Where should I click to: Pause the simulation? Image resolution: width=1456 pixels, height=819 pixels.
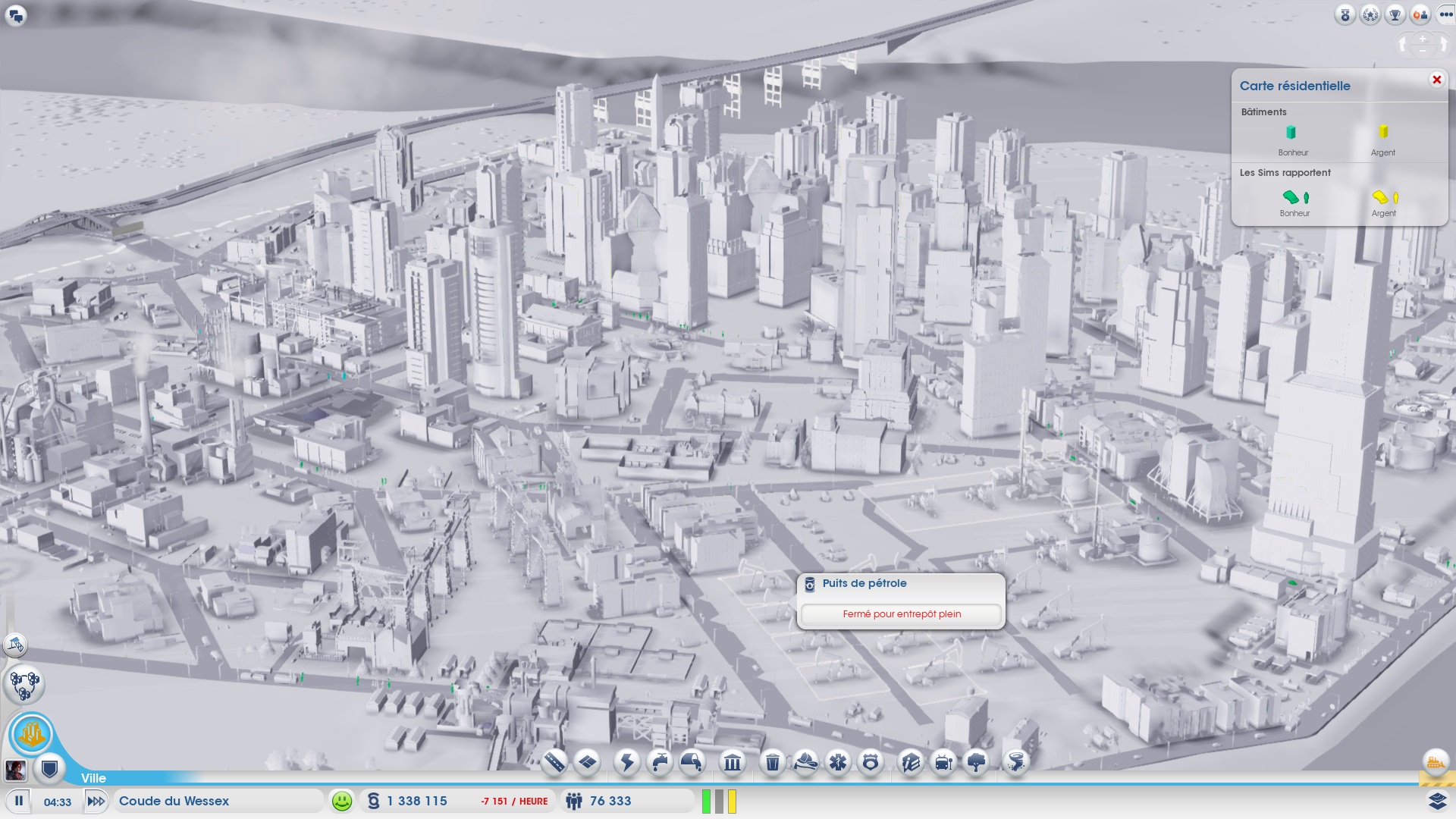click(x=19, y=801)
